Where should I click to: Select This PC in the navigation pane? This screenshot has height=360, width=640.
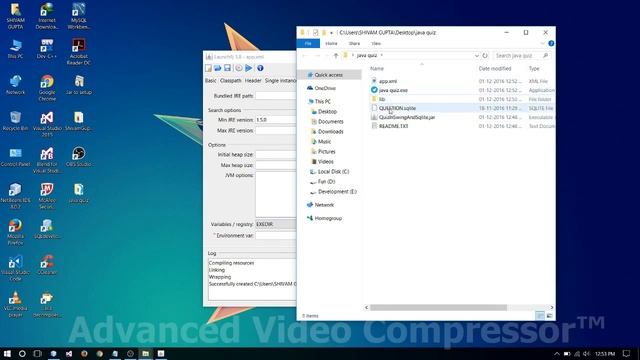pyautogui.click(x=322, y=102)
